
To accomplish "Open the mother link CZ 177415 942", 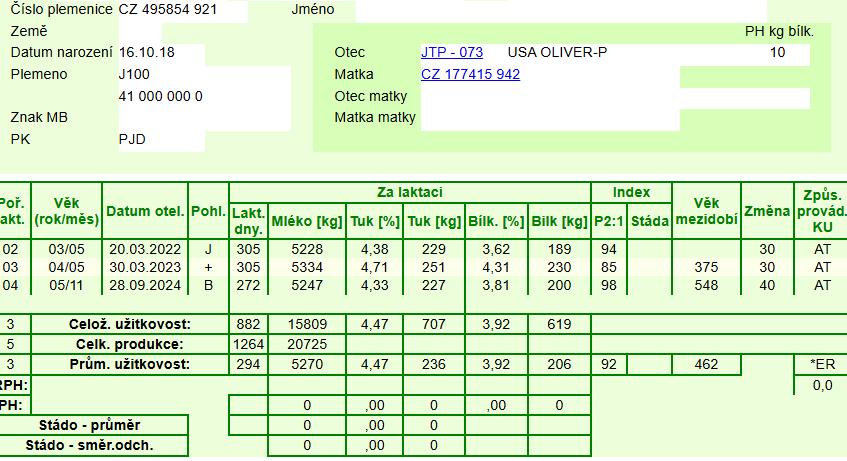I will pos(470,74).
